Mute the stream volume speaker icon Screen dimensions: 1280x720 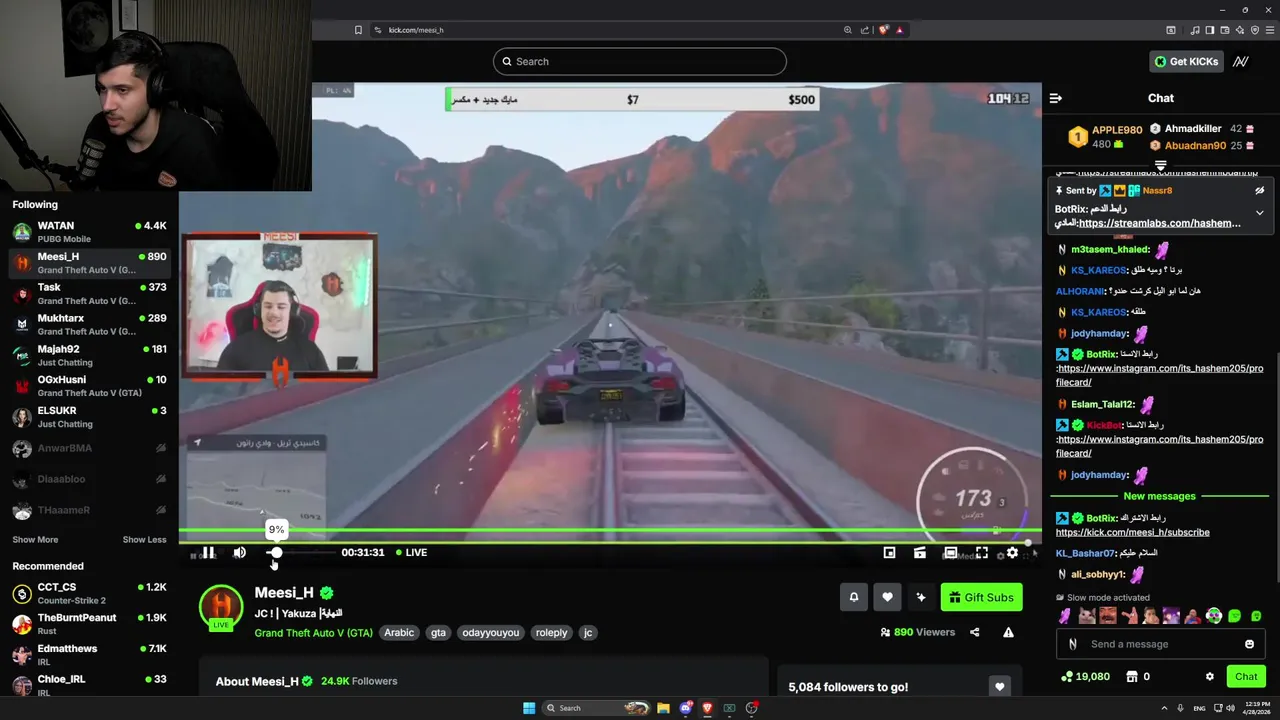click(240, 553)
